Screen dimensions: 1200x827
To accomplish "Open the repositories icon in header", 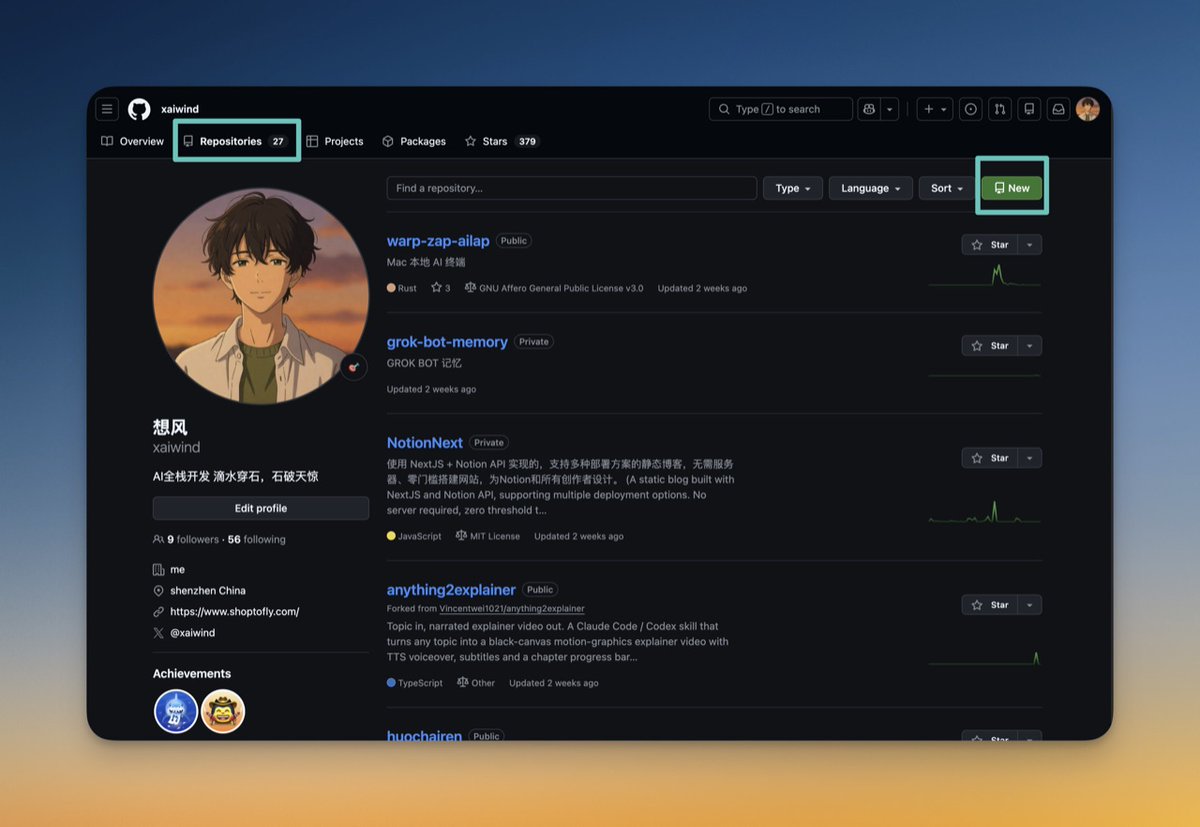I will tap(1029, 109).
